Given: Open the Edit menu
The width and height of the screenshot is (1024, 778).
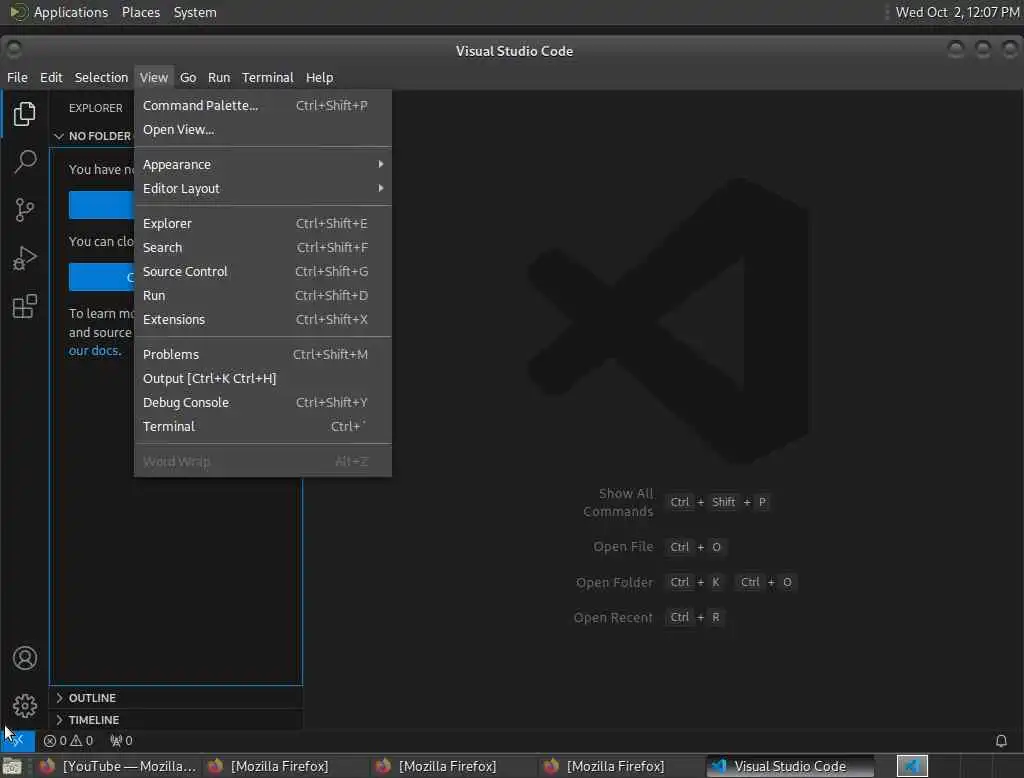Looking at the screenshot, I should click(51, 77).
